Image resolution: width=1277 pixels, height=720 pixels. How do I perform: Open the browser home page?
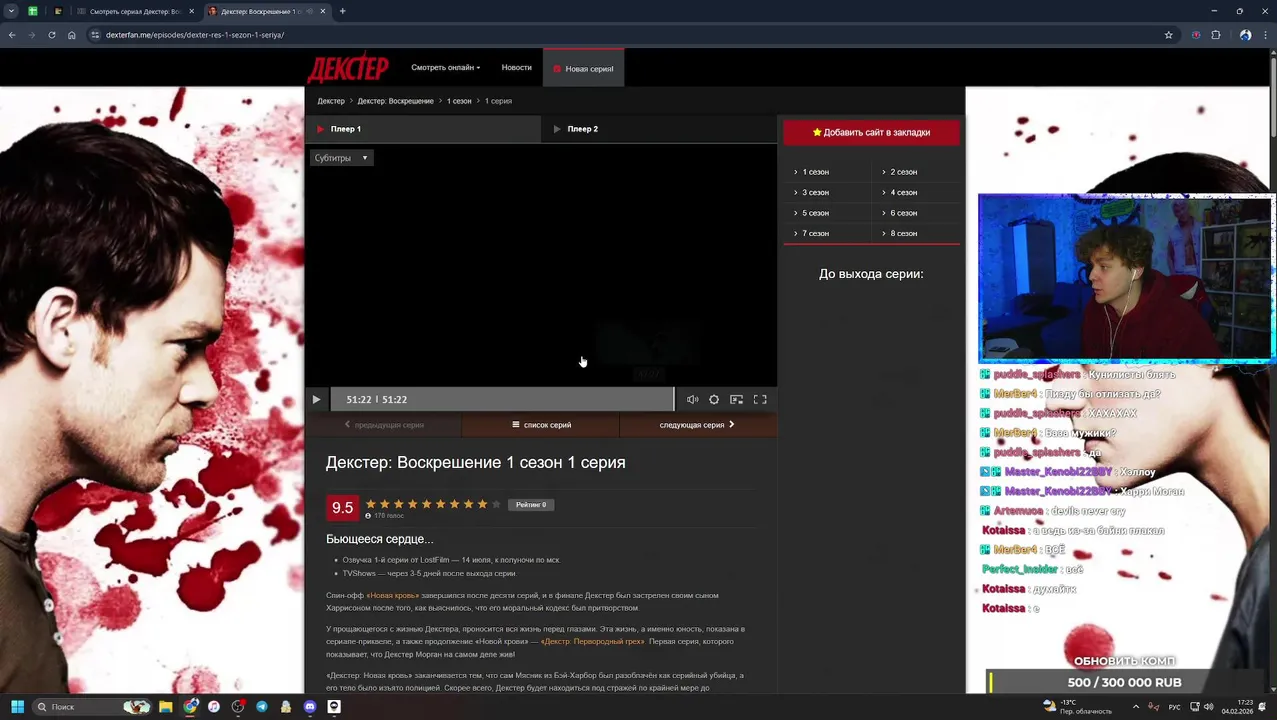tap(72, 35)
